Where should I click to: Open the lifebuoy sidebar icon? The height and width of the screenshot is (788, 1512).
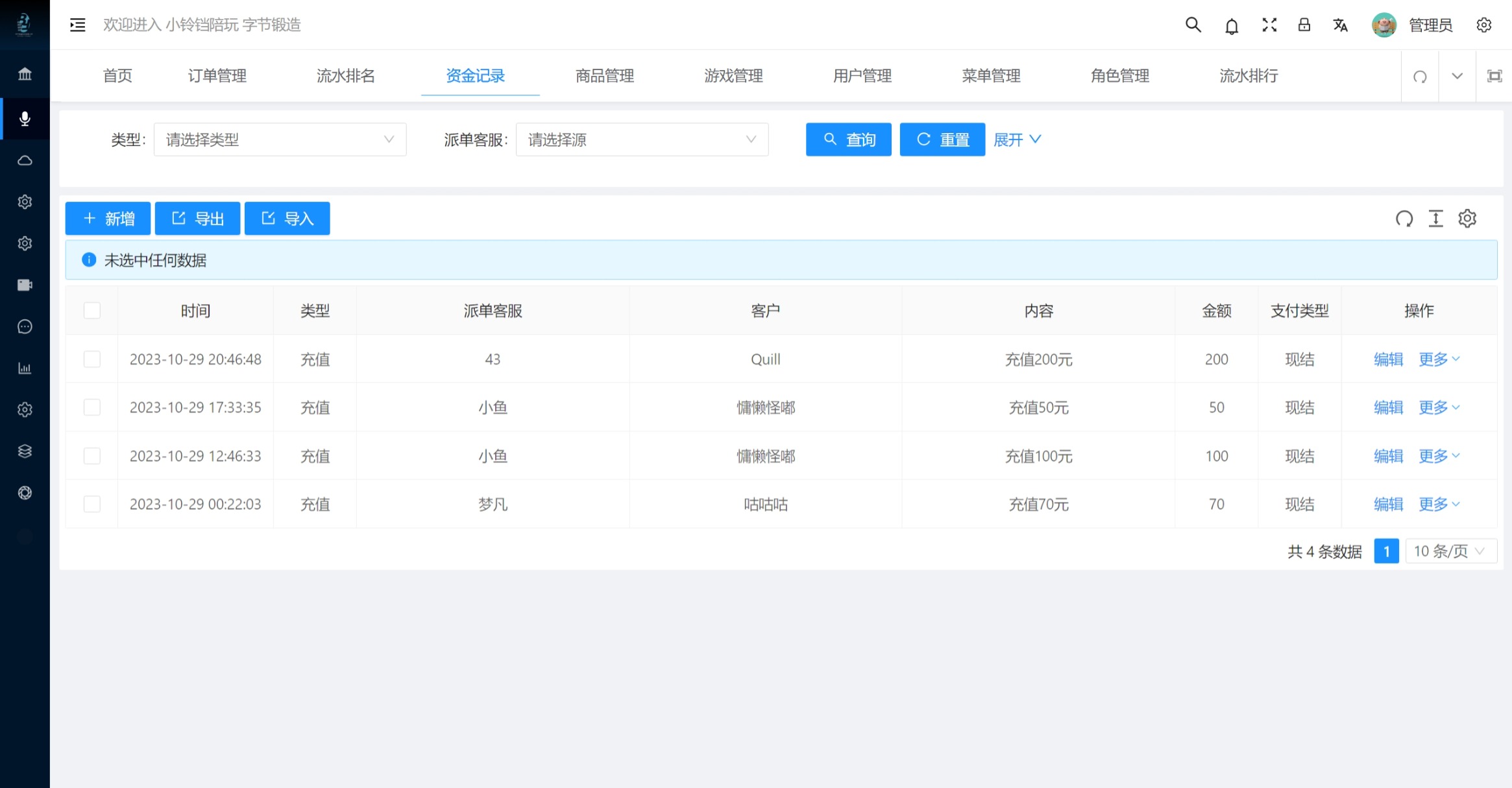coord(25,493)
